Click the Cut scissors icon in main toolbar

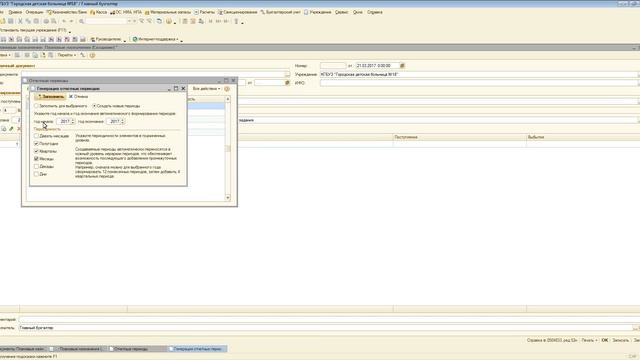[20, 21]
